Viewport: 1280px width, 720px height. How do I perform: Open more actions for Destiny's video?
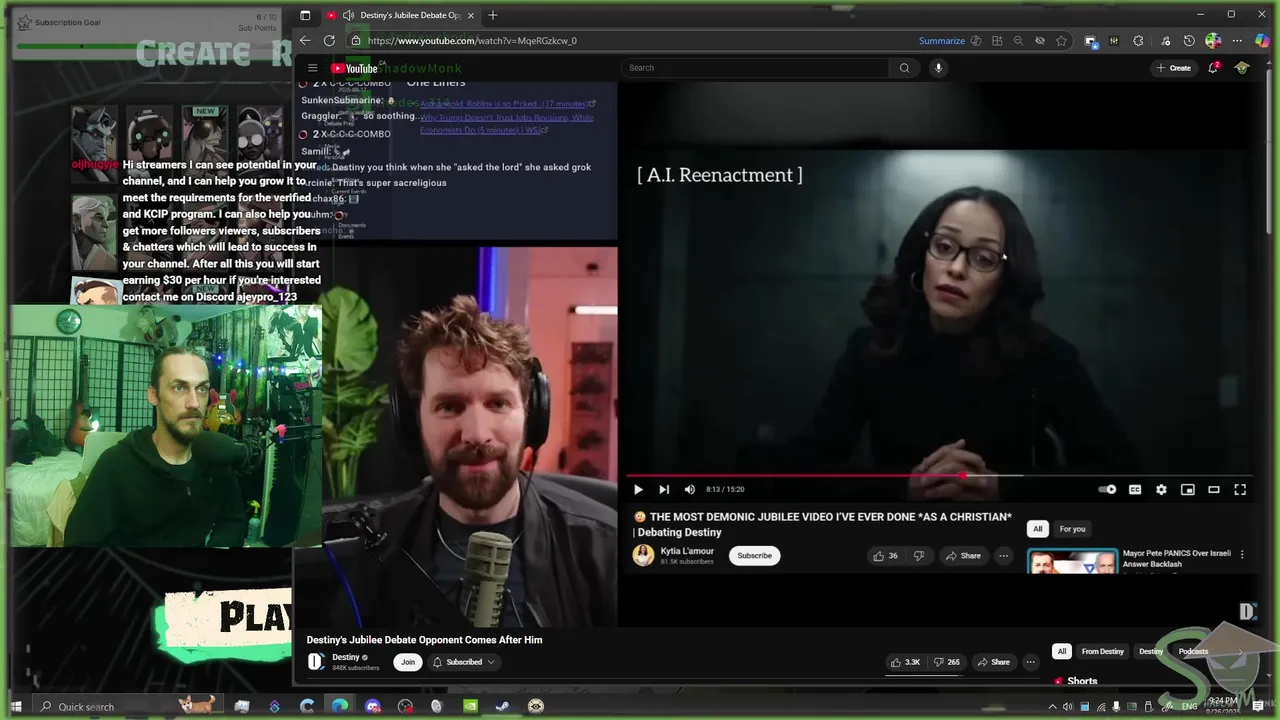click(1030, 662)
